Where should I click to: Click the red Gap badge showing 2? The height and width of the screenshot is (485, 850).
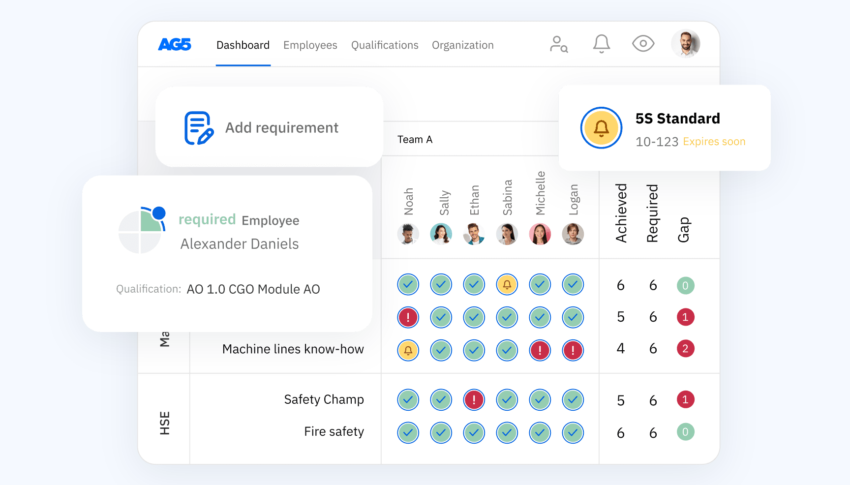pyautogui.click(x=685, y=349)
